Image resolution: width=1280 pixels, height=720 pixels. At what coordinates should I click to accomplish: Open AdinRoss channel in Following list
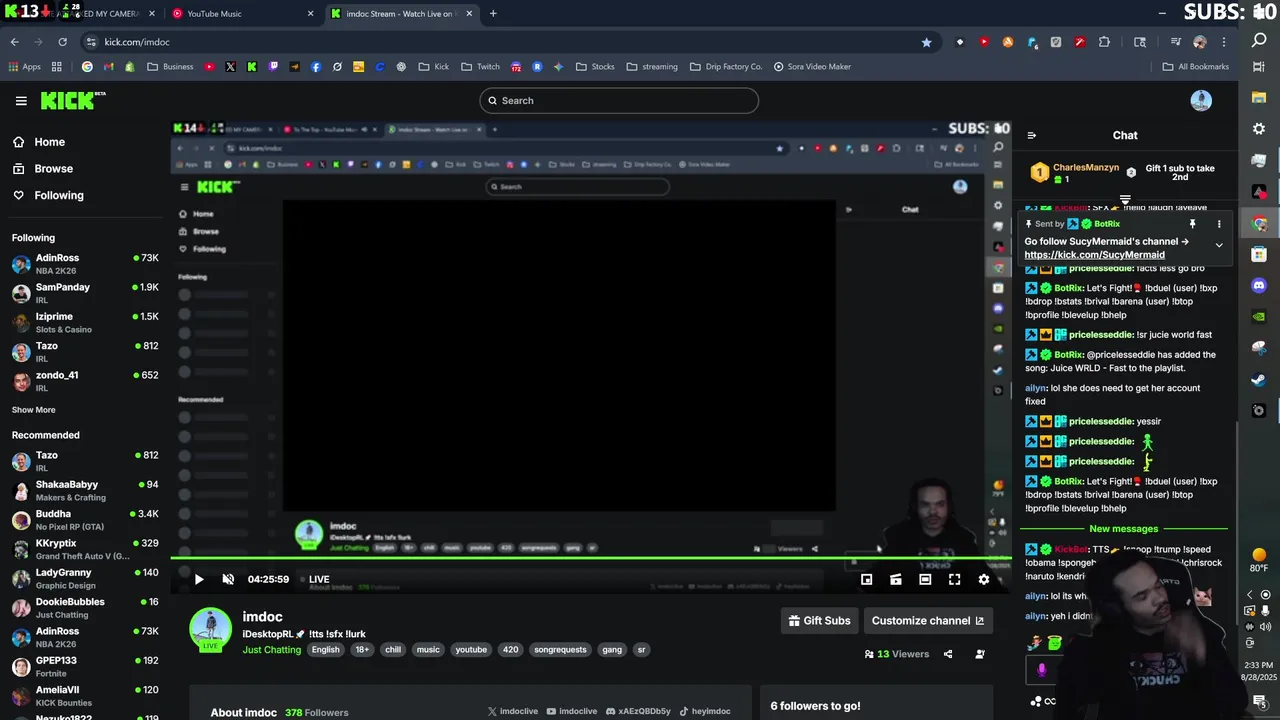point(85,264)
